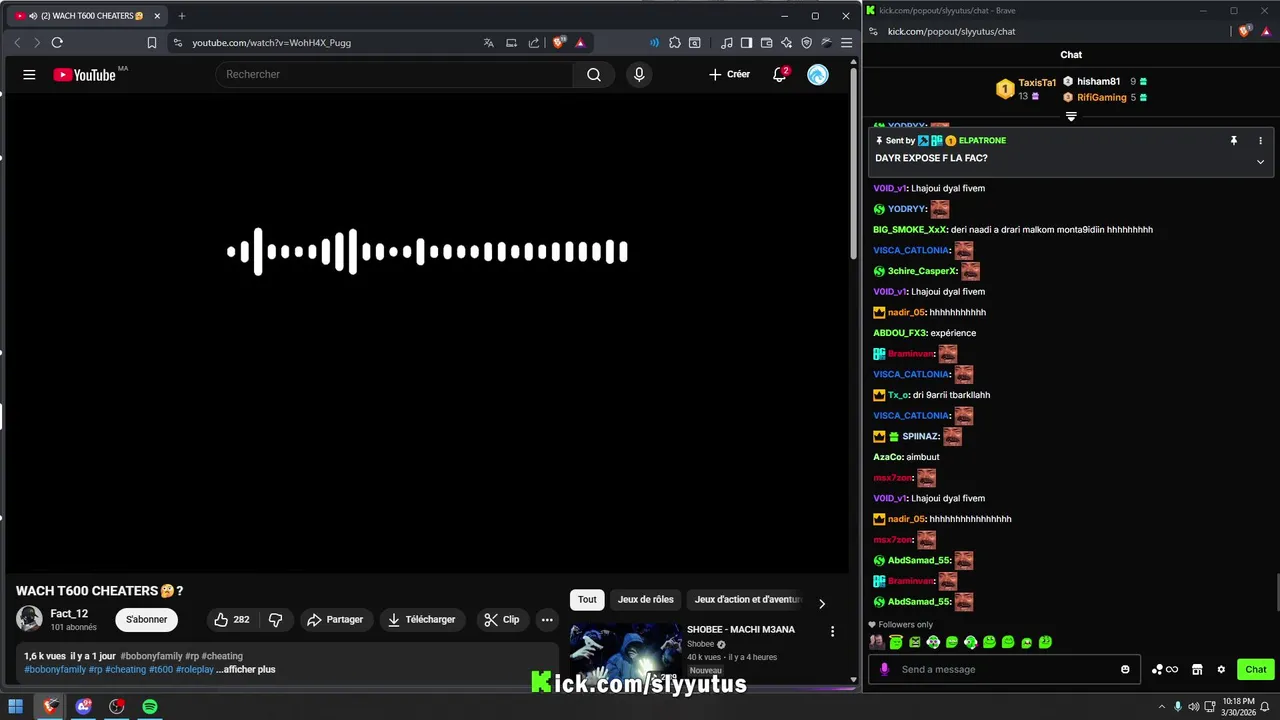Reload the YouTube page in Brave
This screenshot has width=1280, height=720.
pyautogui.click(x=57, y=43)
